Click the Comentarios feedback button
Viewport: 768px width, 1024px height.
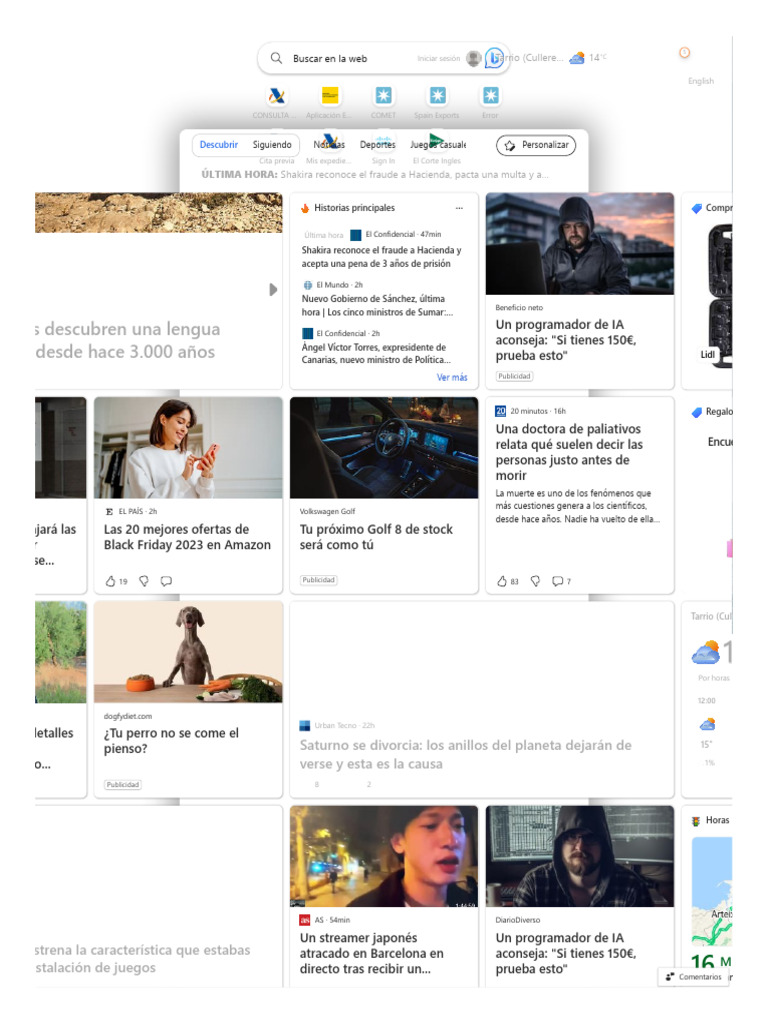(694, 978)
